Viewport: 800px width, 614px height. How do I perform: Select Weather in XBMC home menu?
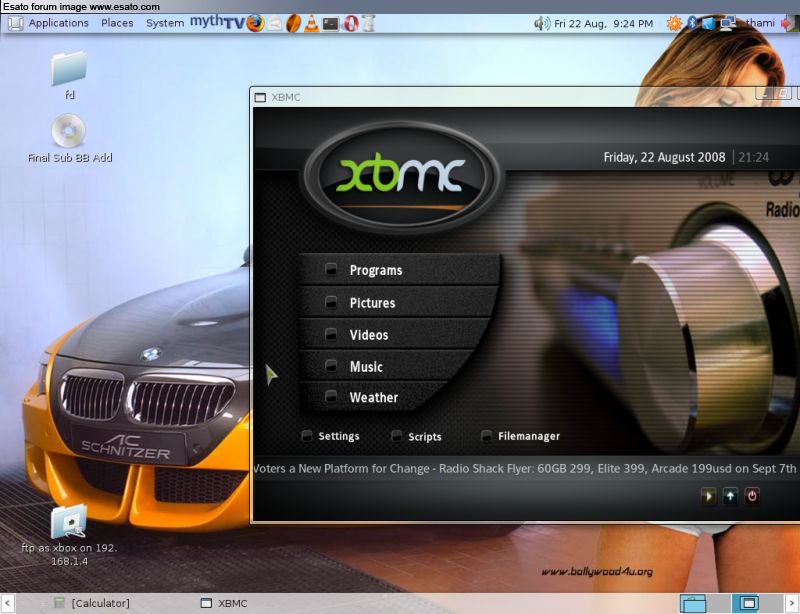(375, 397)
